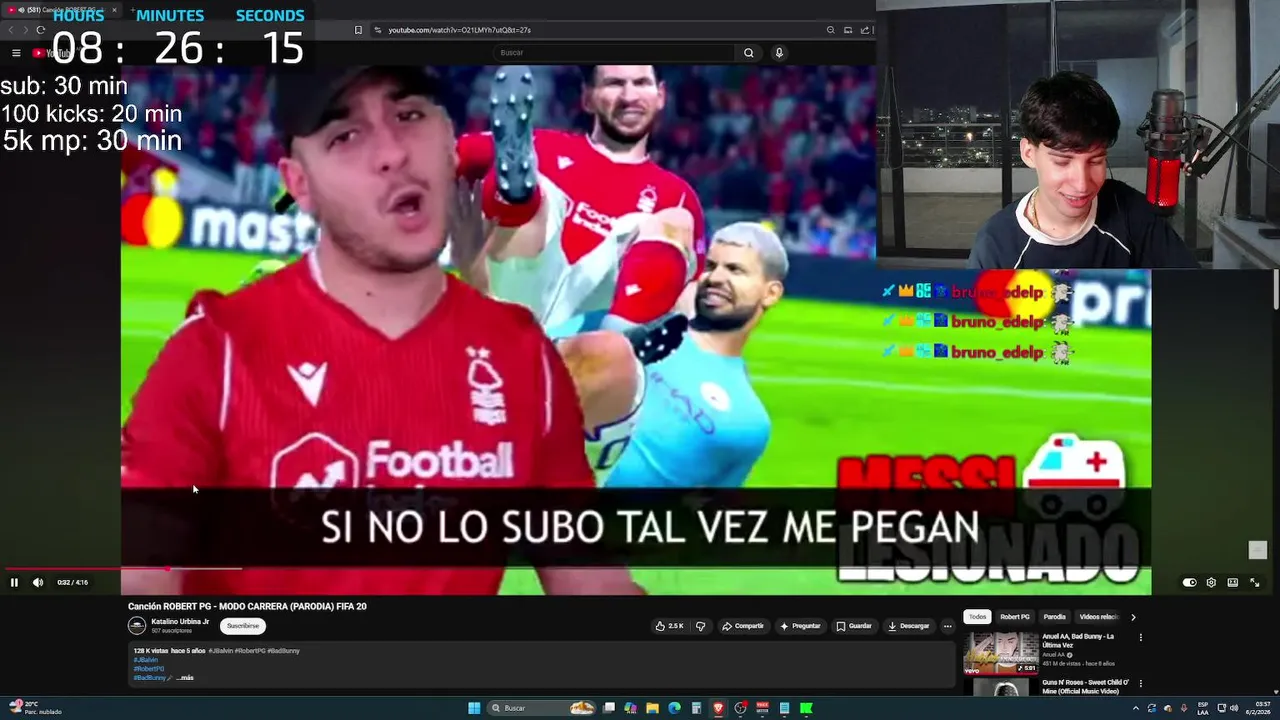The height and width of the screenshot is (720, 1280).
Task: Toggle the autoplay switch in the player
Action: 1189,582
